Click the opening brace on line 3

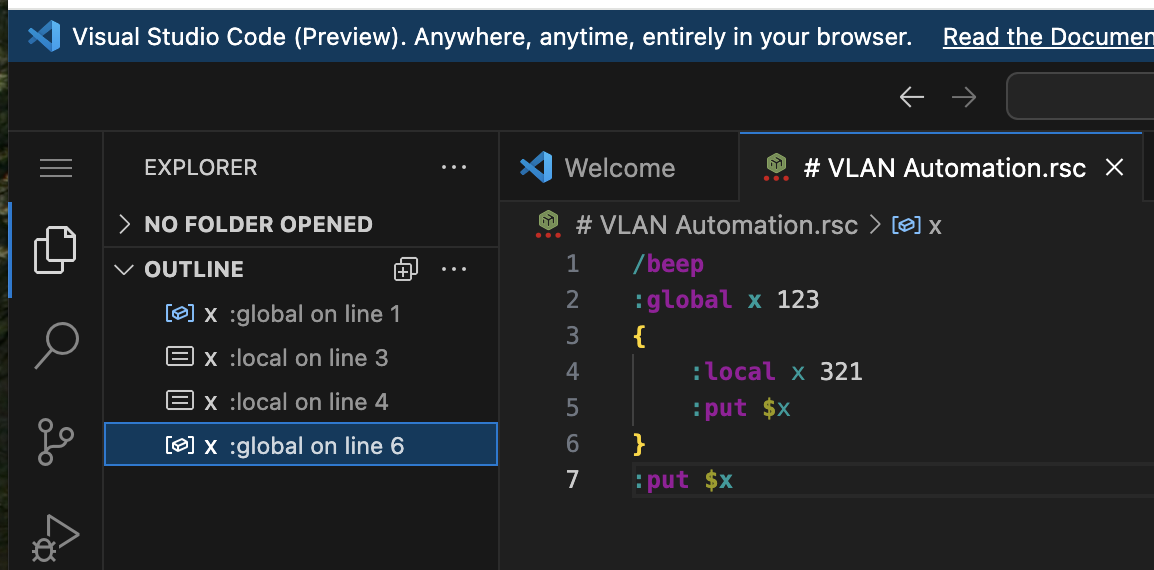639,336
